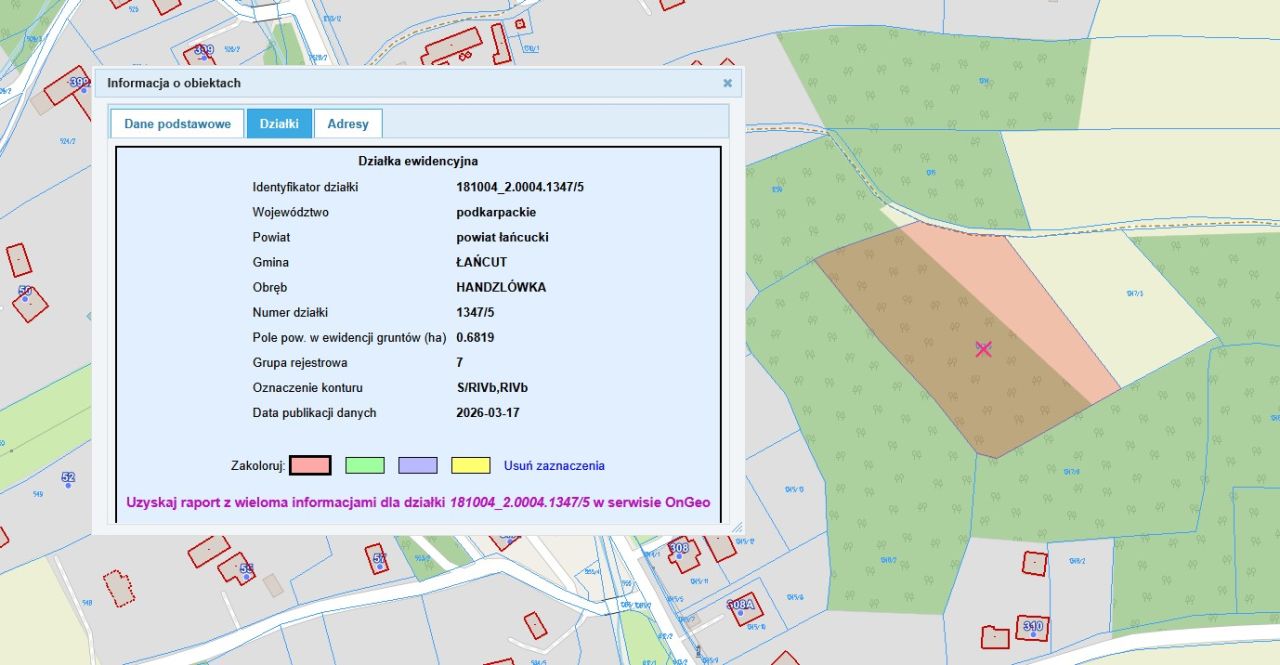Select the address point of building 53

pyautogui.click(x=246, y=578)
